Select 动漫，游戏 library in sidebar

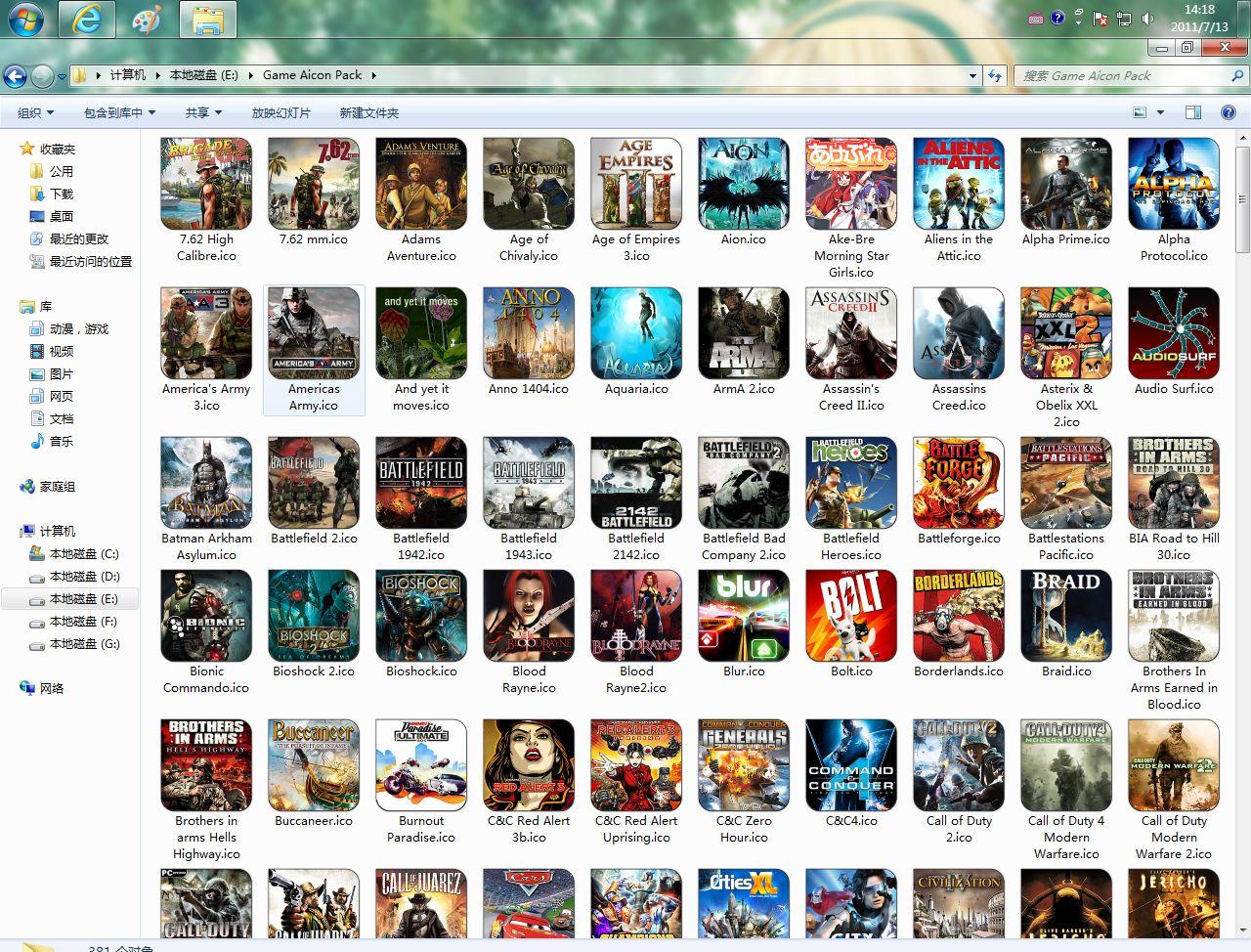(x=79, y=329)
